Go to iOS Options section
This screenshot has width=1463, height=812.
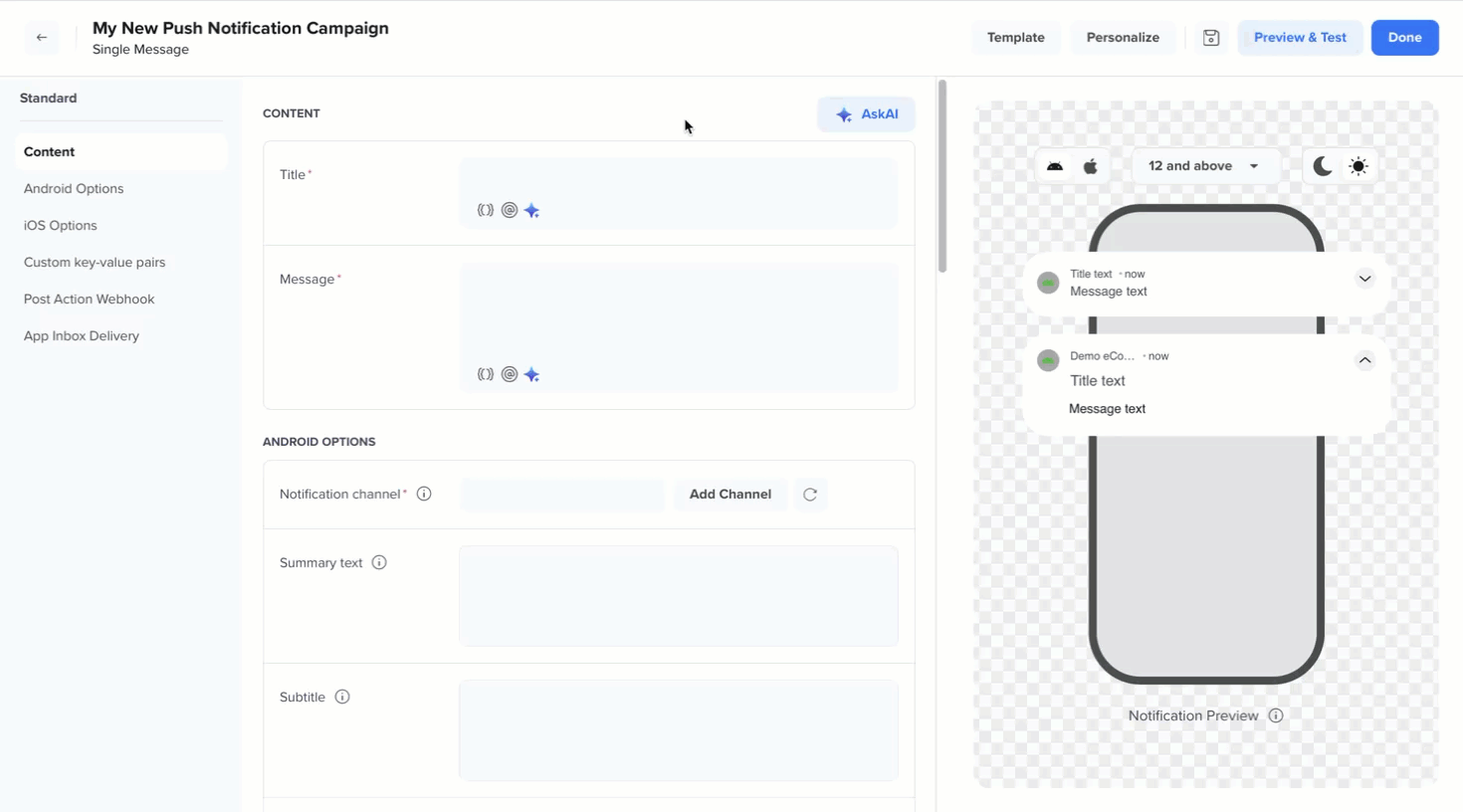(61, 226)
